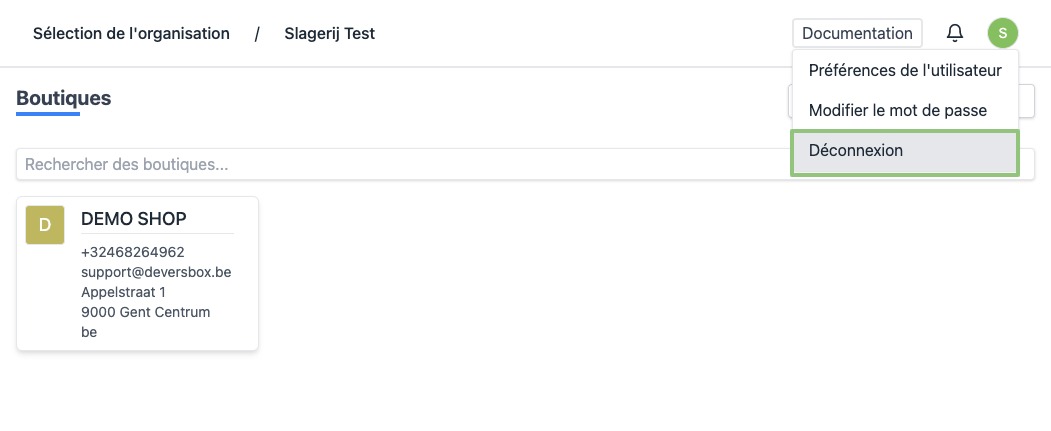Click the green user avatar S
The width and height of the screenshot is (1051, 431).
[x=1003, y=33]
